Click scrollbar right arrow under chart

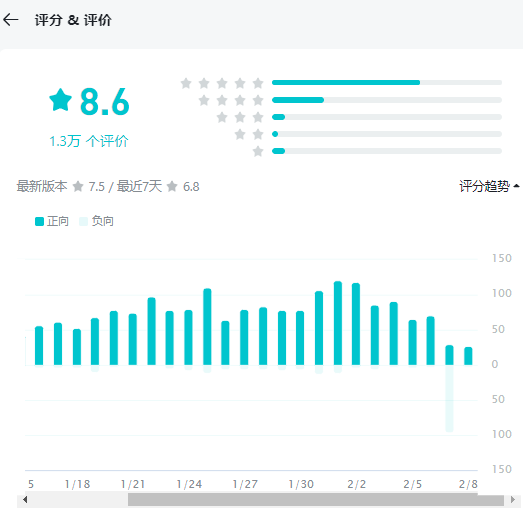click(513, 500)
